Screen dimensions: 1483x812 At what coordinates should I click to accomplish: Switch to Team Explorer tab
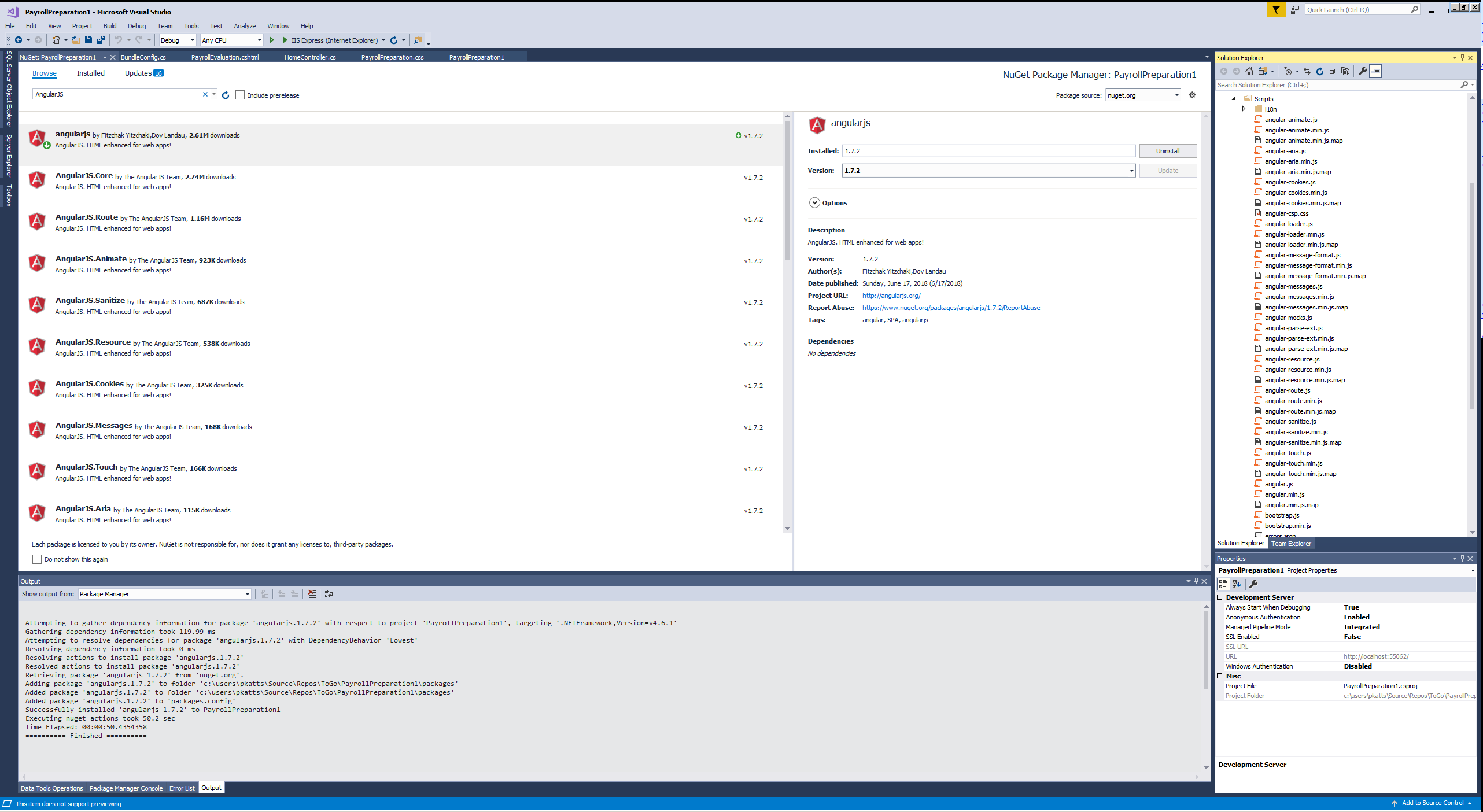point(1291,544)
